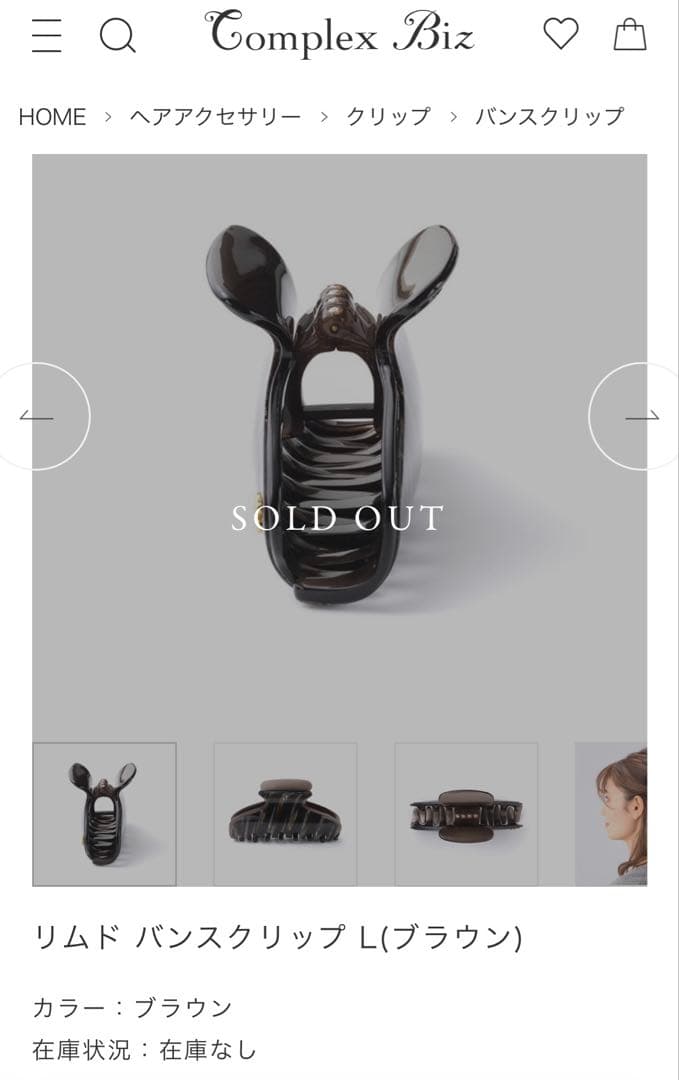Select the model wearing clip thumbnail
679x1080 pixels.
coord(611,814)
